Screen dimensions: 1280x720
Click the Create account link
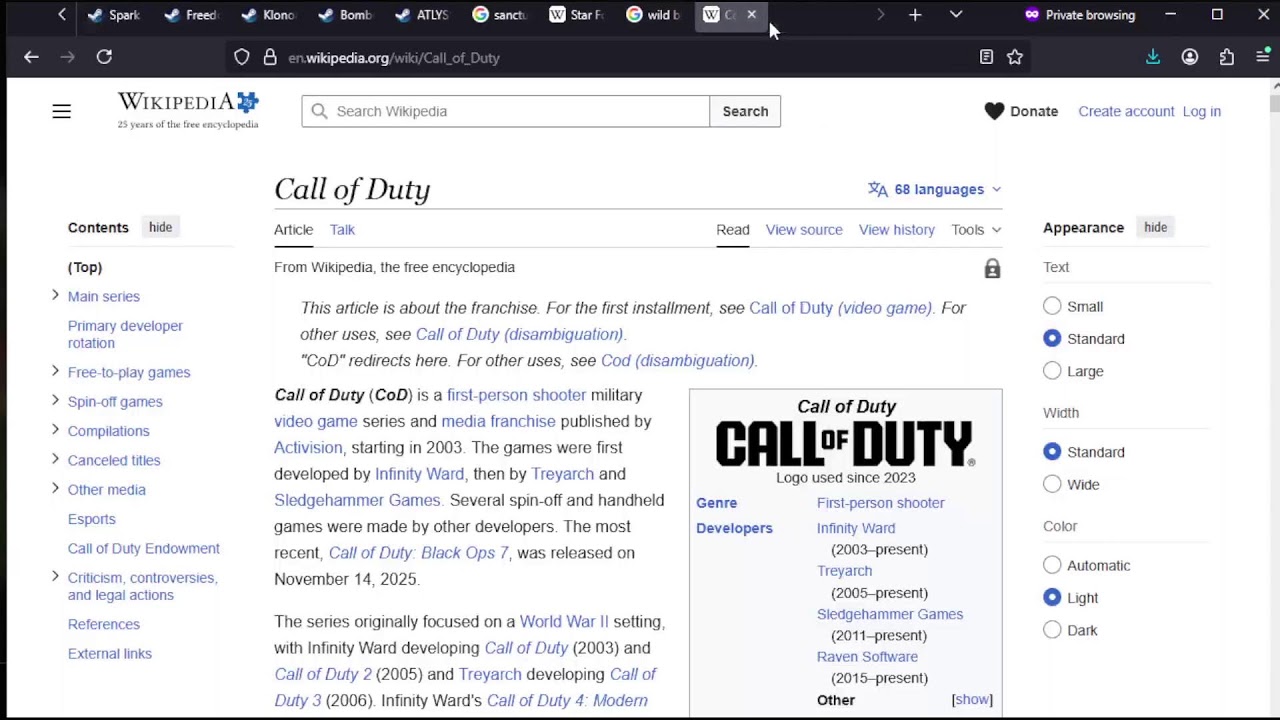click(1126, 111)
